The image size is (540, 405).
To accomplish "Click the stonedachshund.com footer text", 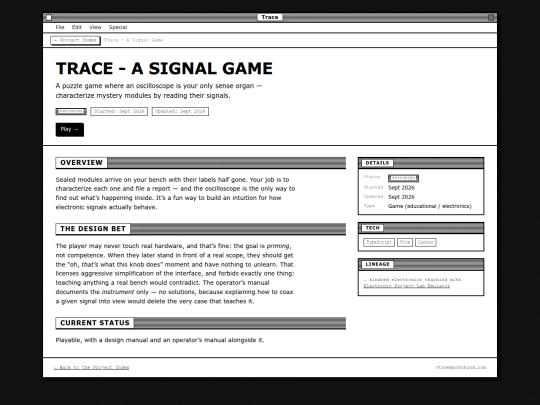I will (x=461, y=367).
